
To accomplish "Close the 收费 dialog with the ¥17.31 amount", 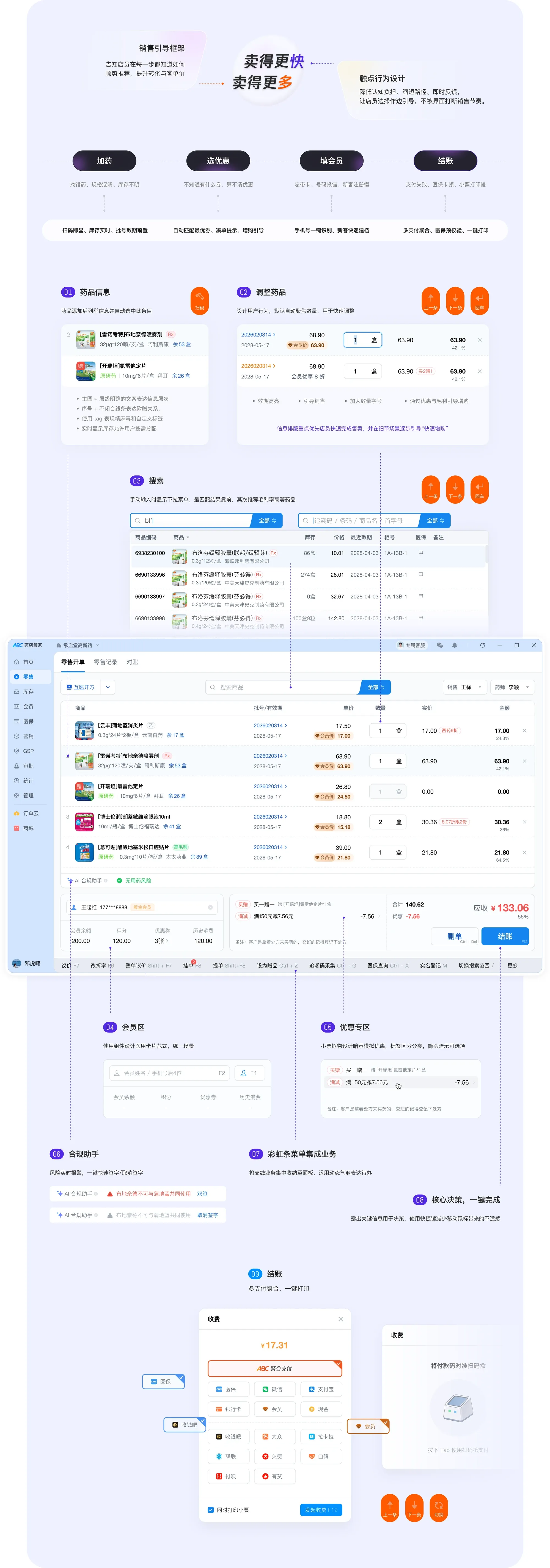I will (340, 1319).
